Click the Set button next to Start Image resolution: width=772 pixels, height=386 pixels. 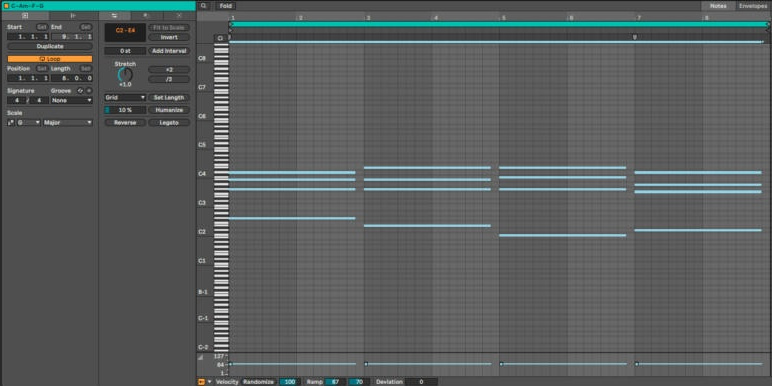click(42, 27)
